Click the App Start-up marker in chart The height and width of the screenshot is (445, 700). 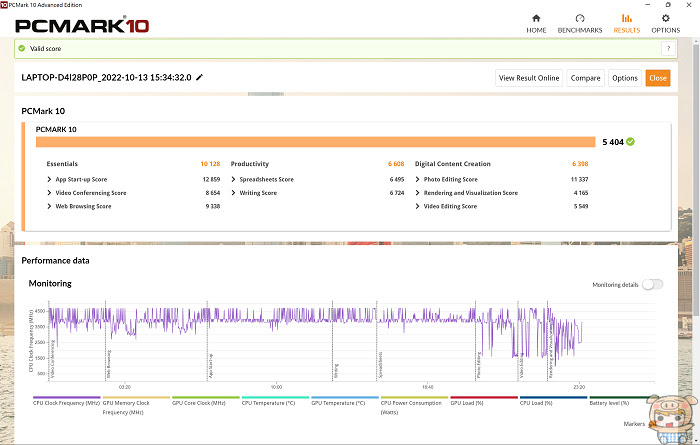[211, 366]
